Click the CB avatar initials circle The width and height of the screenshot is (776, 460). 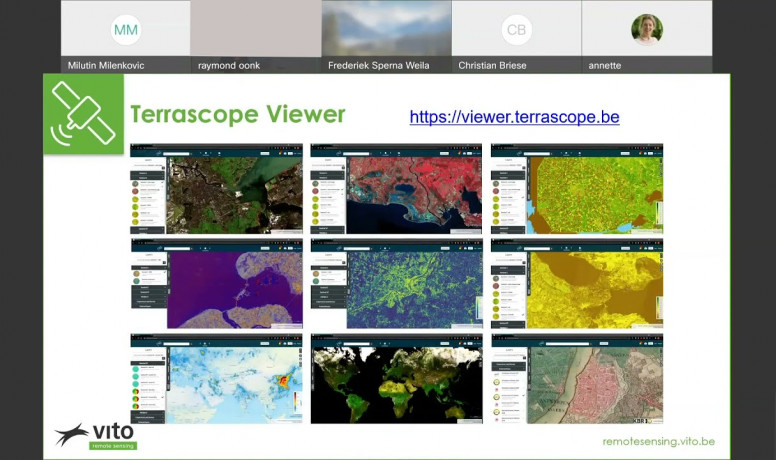[x=516, y=30]
